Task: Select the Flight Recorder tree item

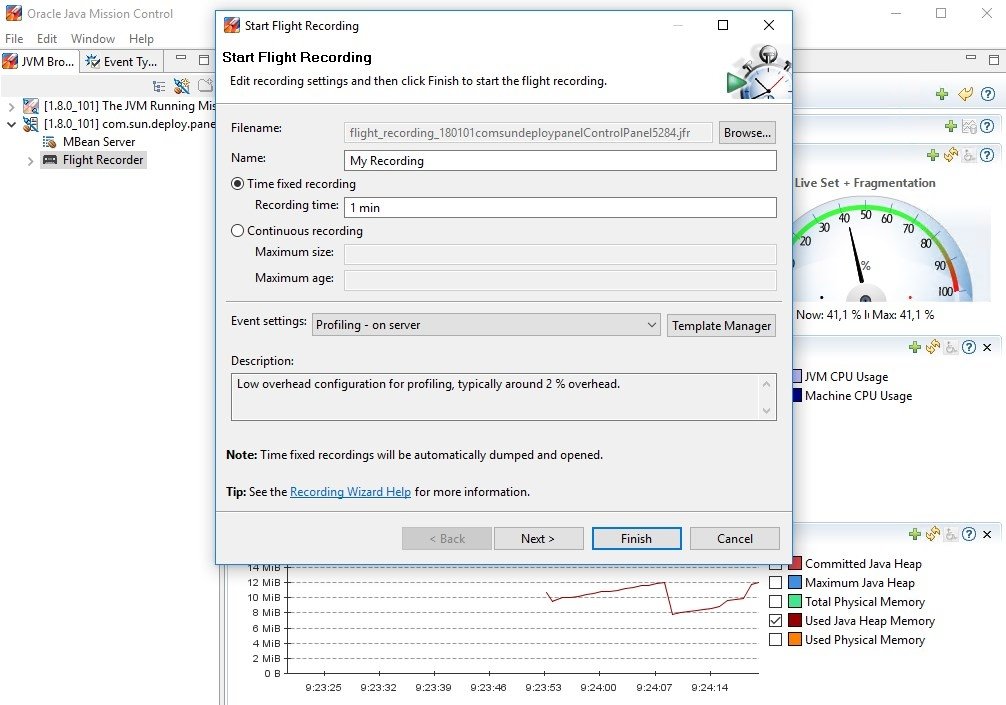Action: 94,160
